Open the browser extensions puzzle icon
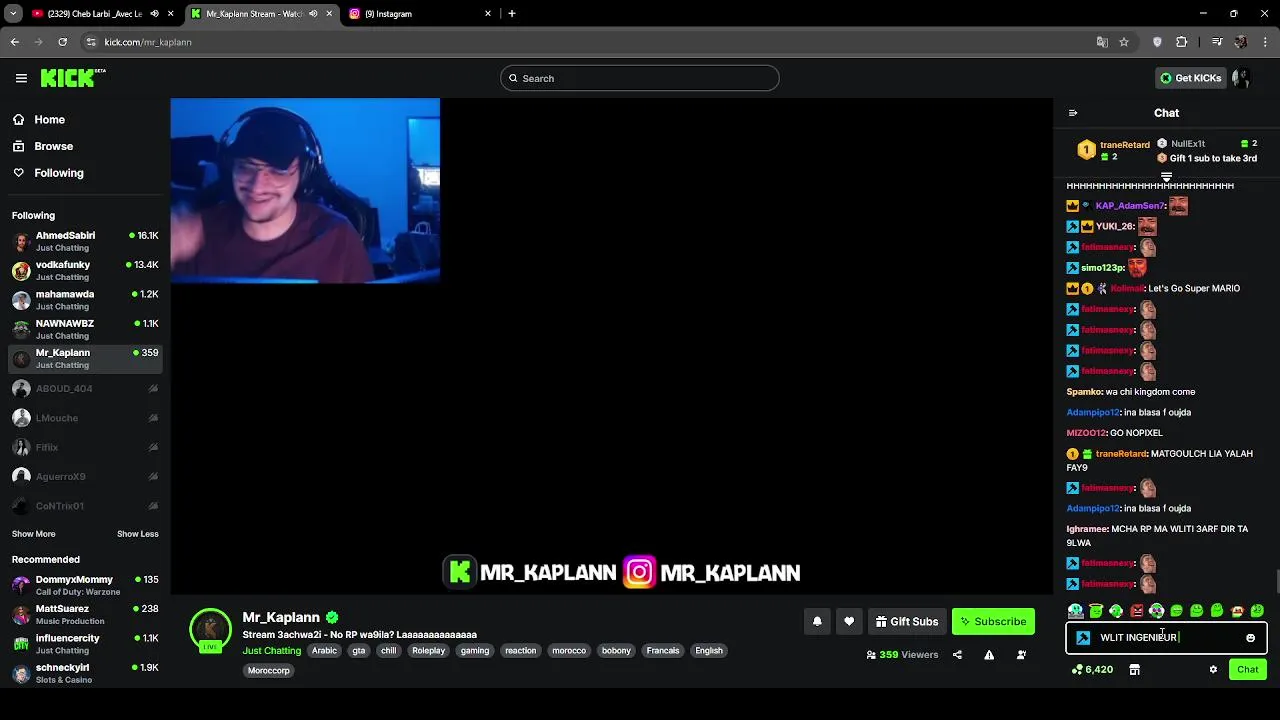Viewport: 1280px width, 720px height. pyautogui.click(x=1181, y=42)
